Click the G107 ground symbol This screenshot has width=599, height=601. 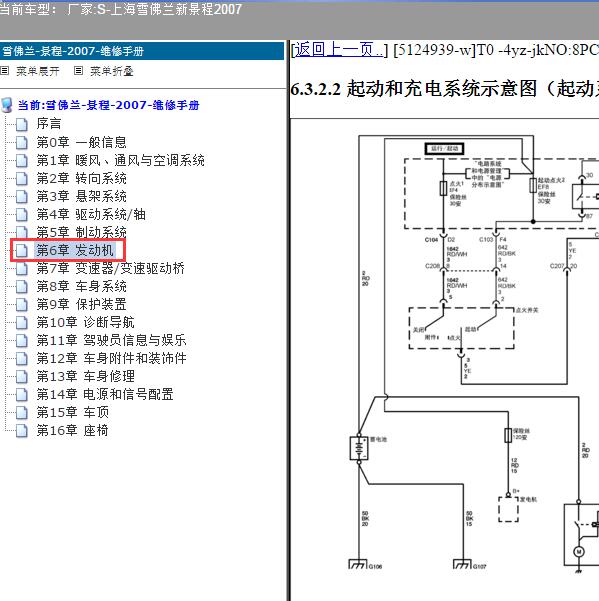pos(462,564)
